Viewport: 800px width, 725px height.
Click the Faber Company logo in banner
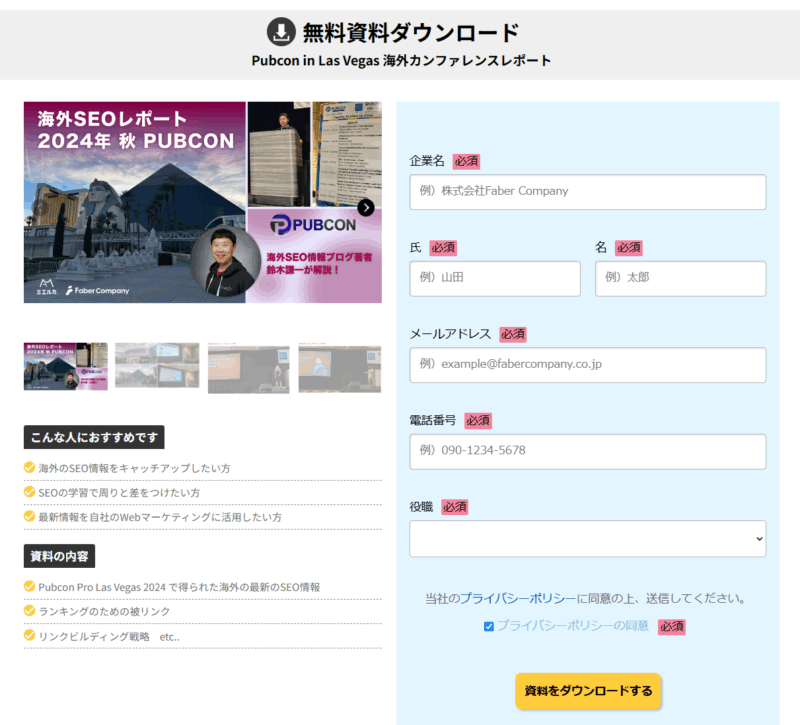(x=97, y=290)
